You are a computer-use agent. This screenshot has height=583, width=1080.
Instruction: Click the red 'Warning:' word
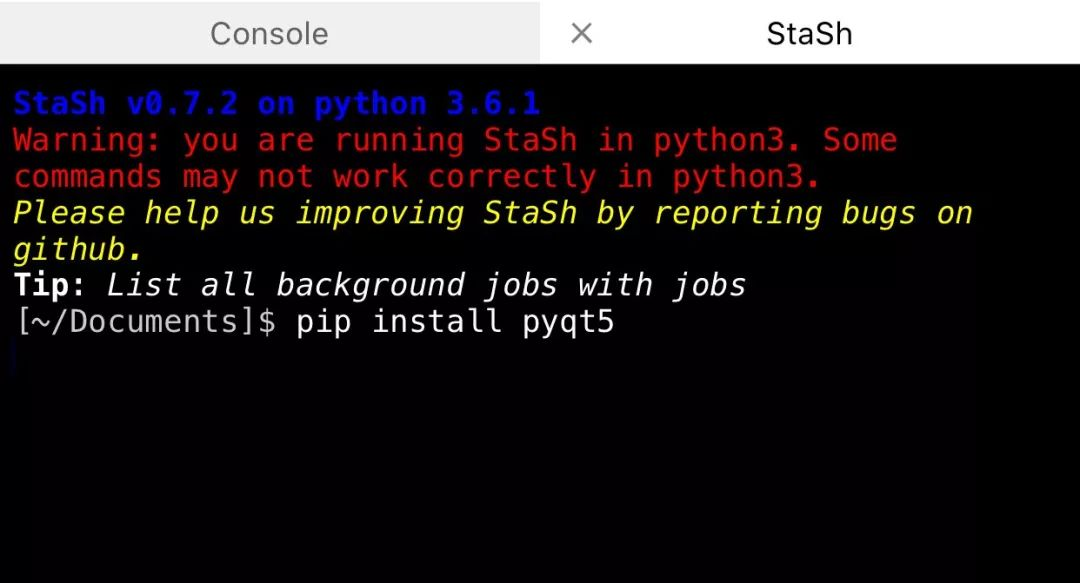pyautogui.click(x=87, y=141)
